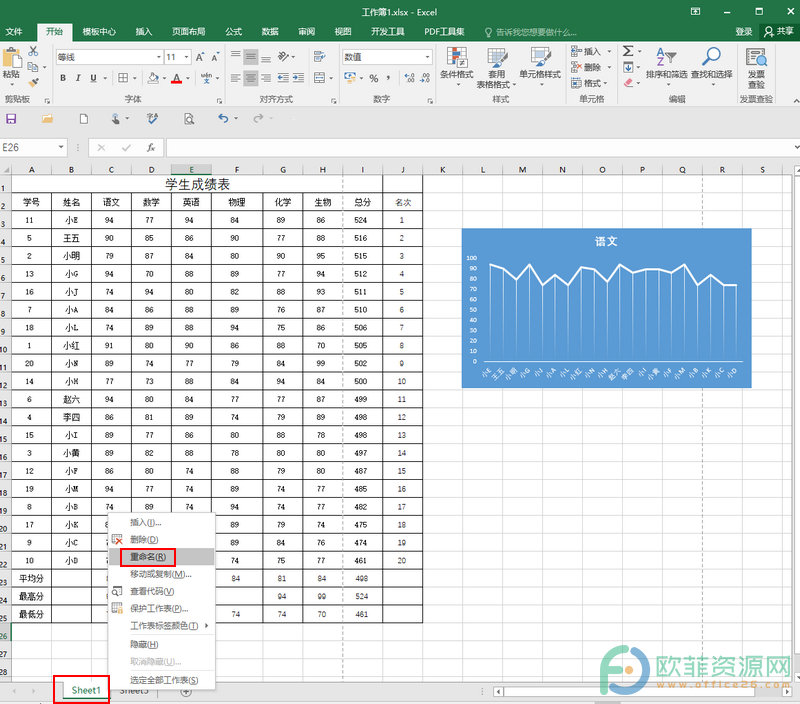Screen dimensions: 800x704
Task: Toggle center horizontal alignment
Action: pyautogui.click(x=251, y=78)
